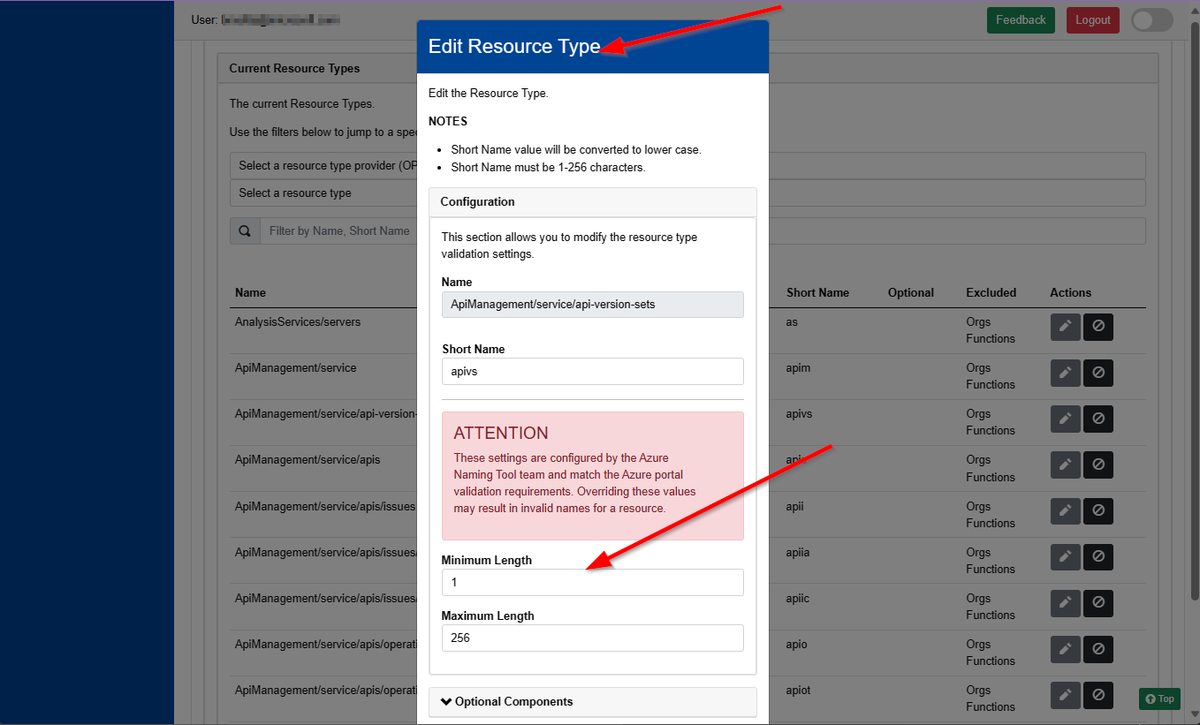This screenshot has width=1200, height=725.
Task: Click the Logout button
Action: pyautogui.click(x=1093, y=20)
